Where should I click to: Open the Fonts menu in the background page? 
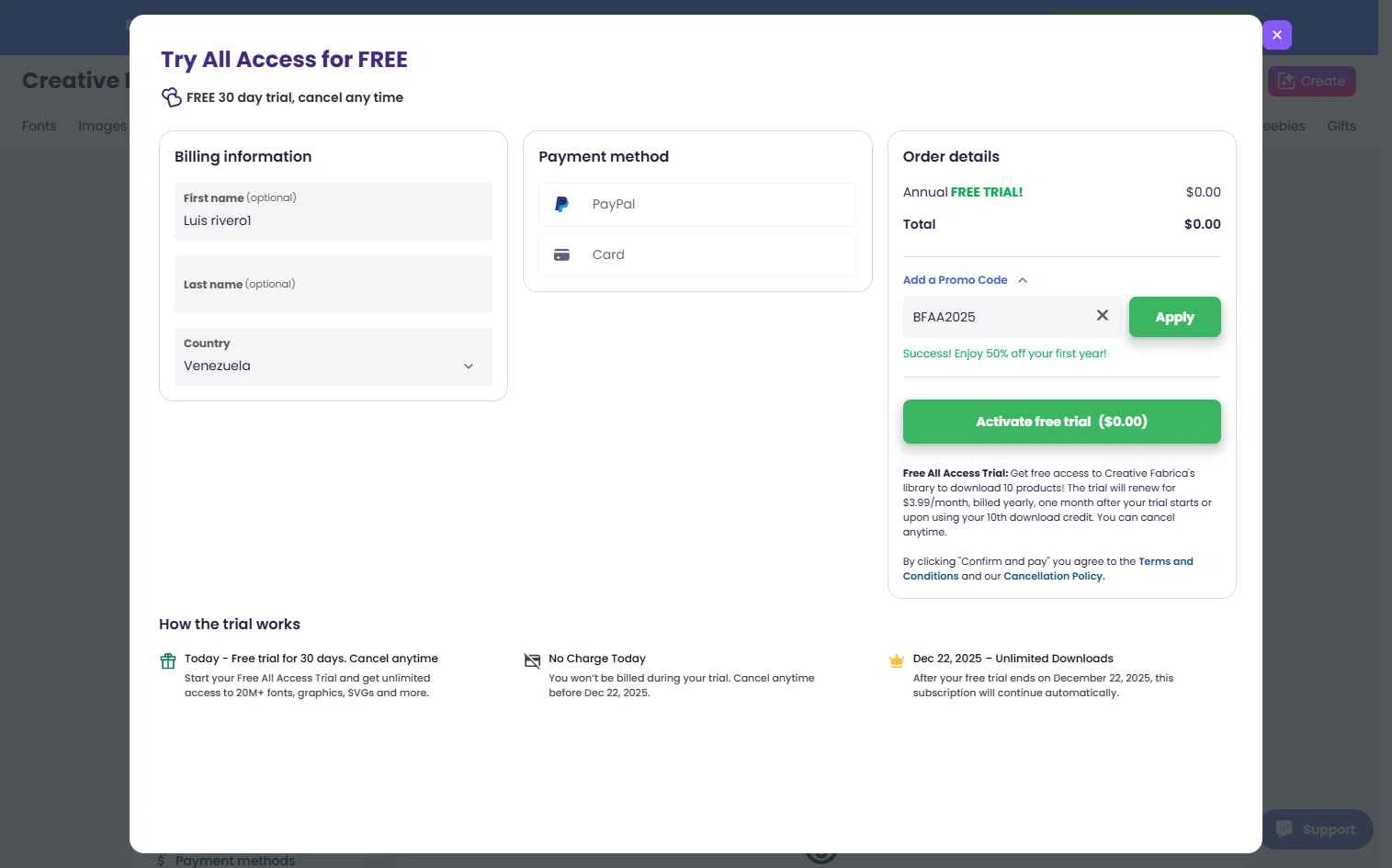(x=39, y=126)
